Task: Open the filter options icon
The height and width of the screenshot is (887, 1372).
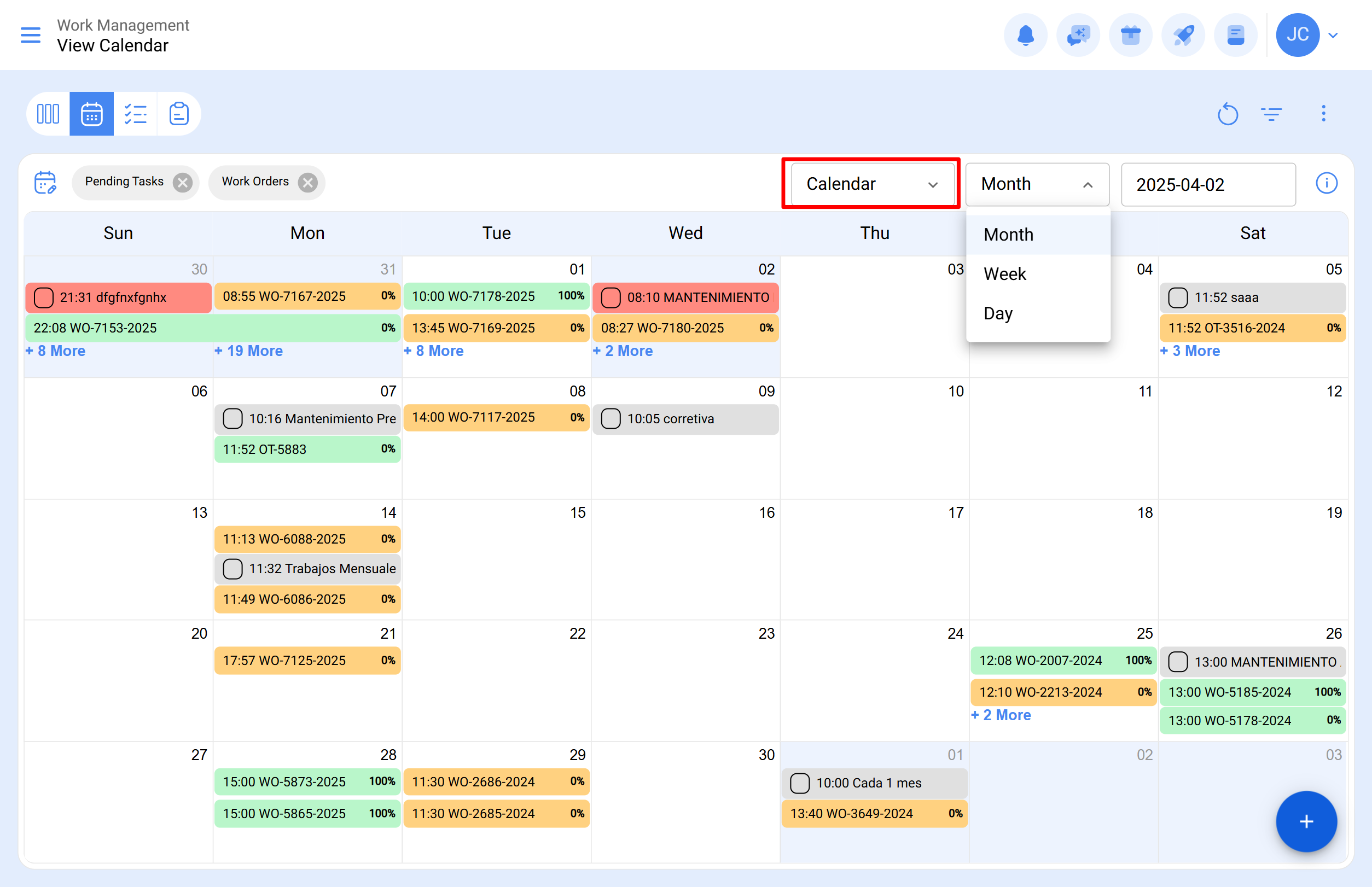Action: pyautogui.click(x=1271, y=113)
